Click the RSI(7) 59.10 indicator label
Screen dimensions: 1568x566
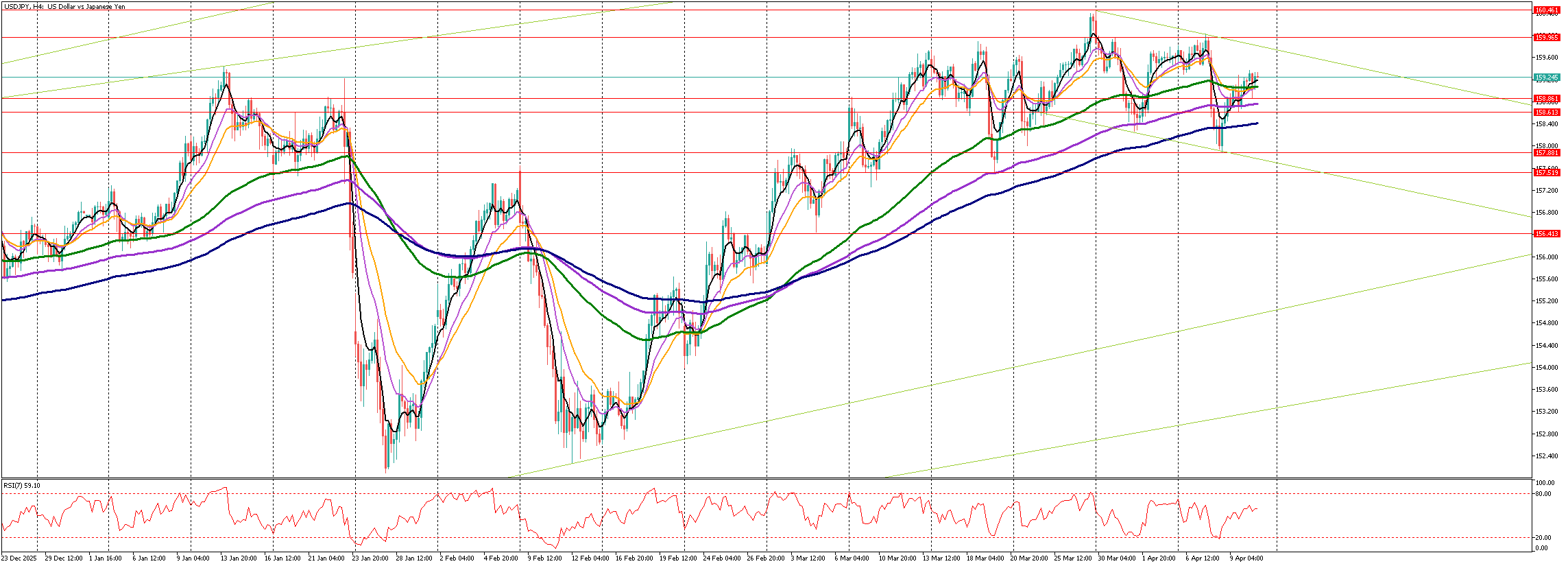22,486
